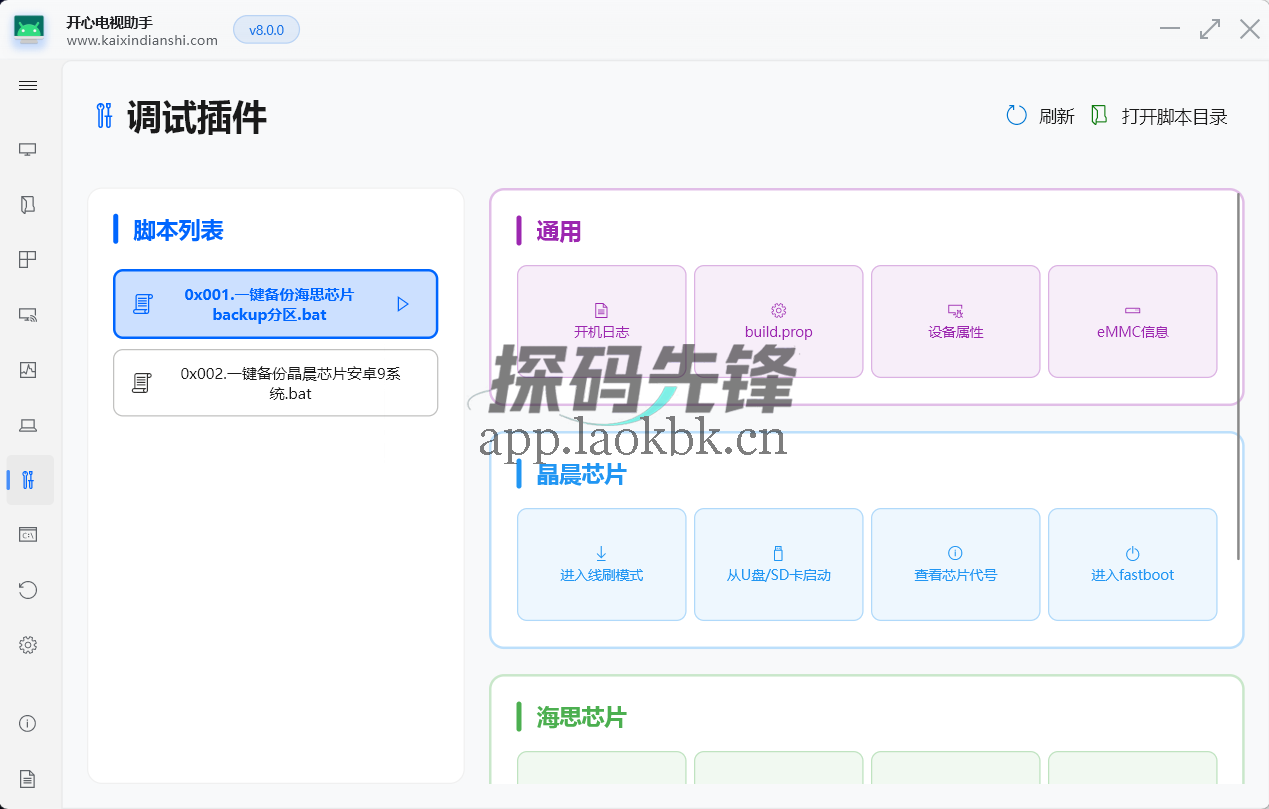Viewport: 1269px width, 809px height.
Task: Click the app logo in the title bar
Action: click(29, 30)
